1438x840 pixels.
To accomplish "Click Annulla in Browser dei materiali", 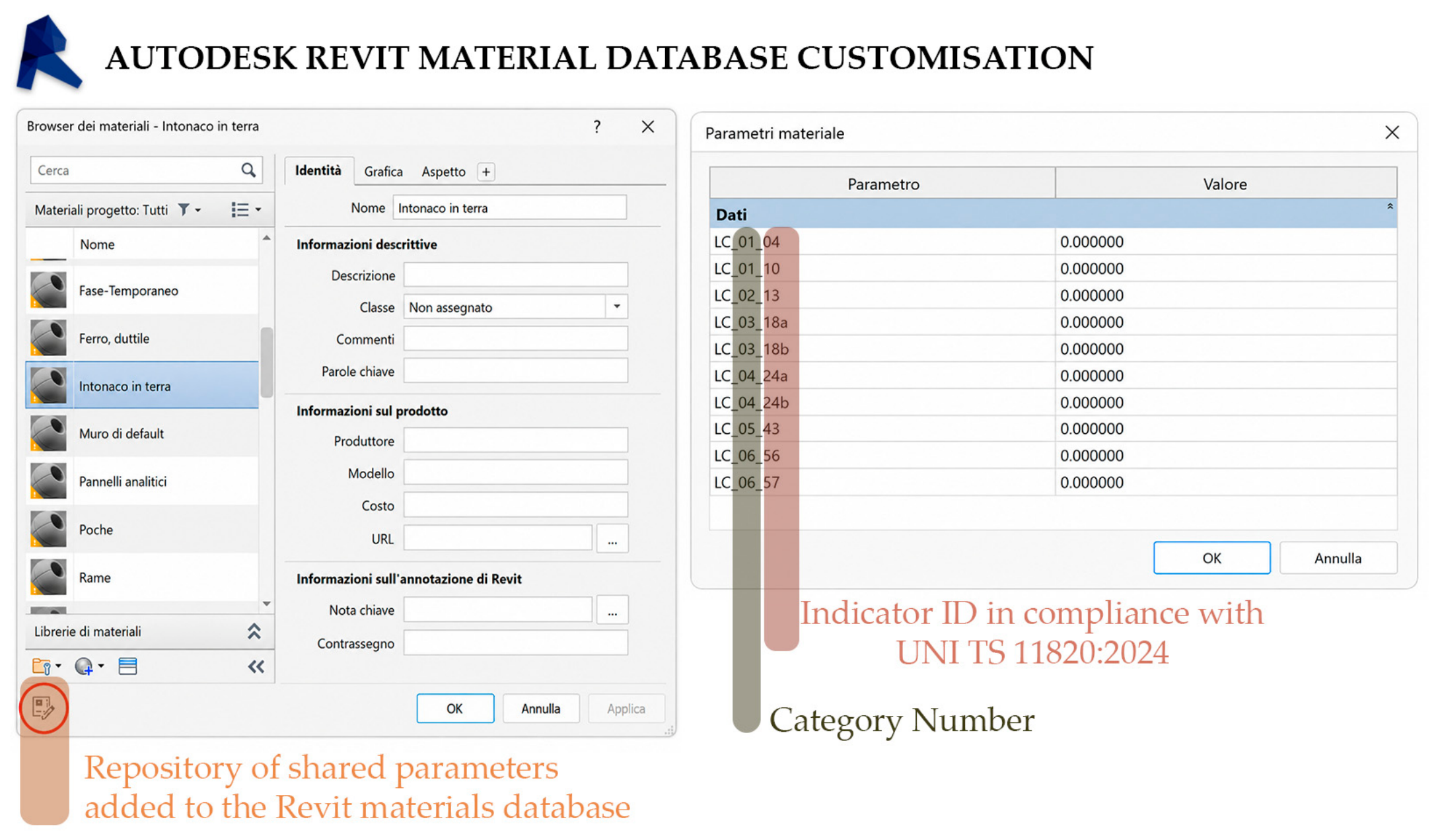I will [541, 709].
